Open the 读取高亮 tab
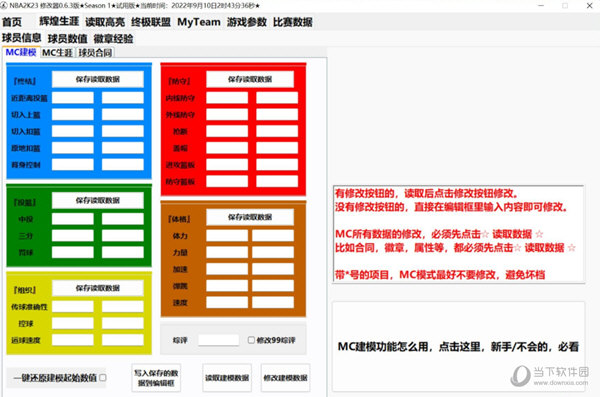The height and width of the screenshot is (397, 600). [105, 22]
